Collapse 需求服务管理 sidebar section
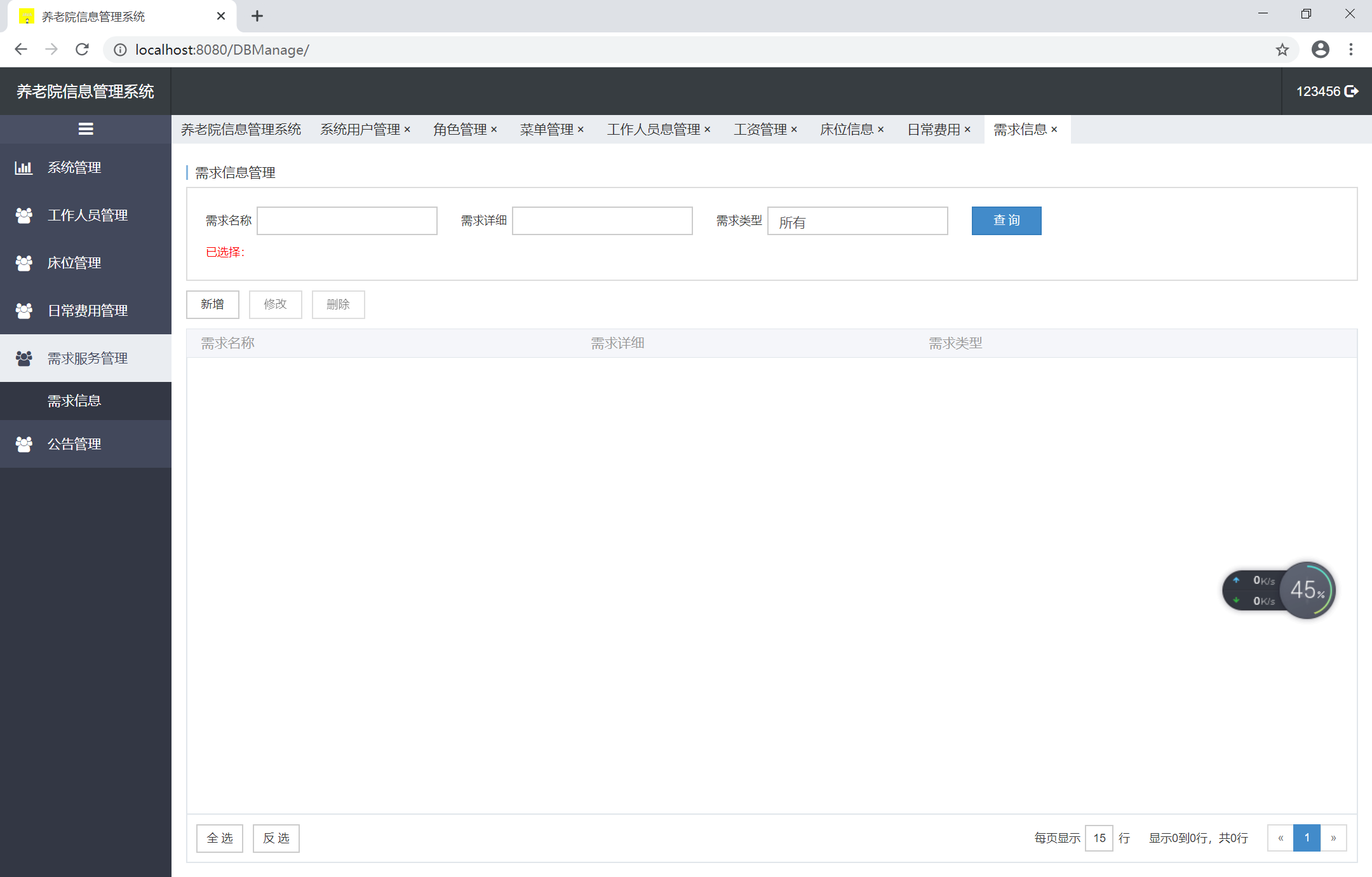The image size is (1372, 877). point(88,358)
